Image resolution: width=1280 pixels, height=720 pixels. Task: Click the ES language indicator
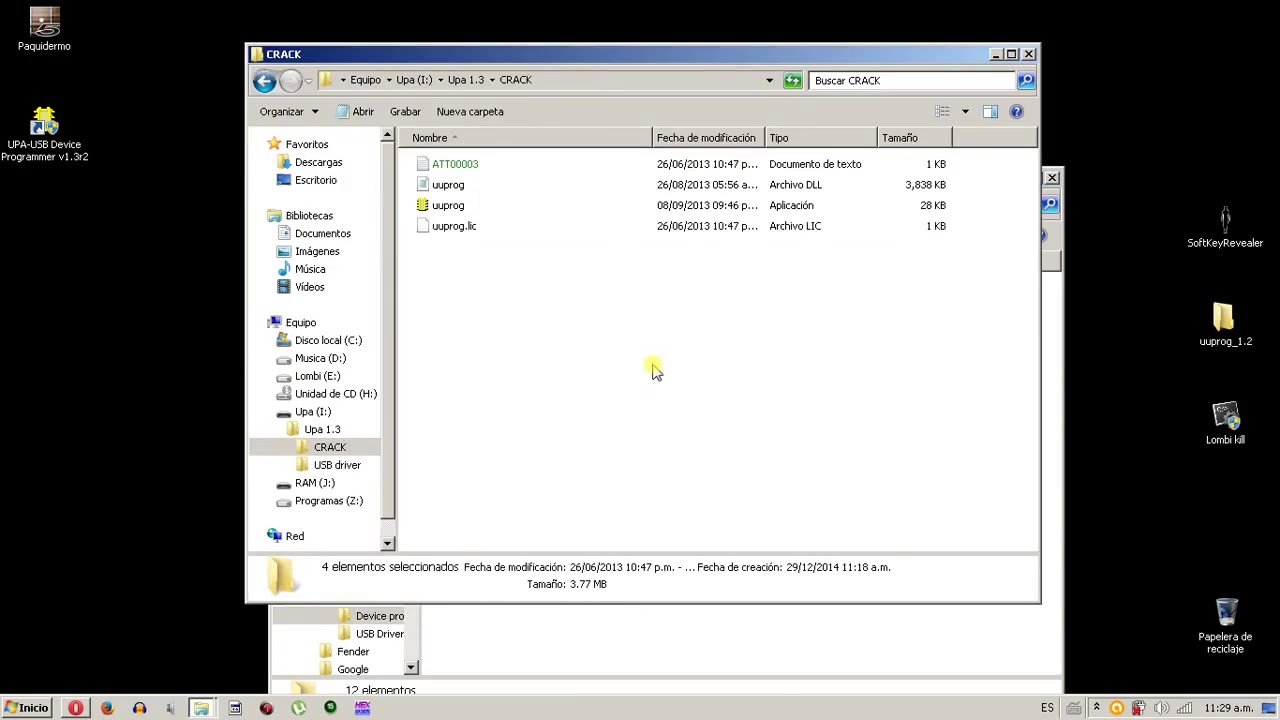coord(1047,708)
